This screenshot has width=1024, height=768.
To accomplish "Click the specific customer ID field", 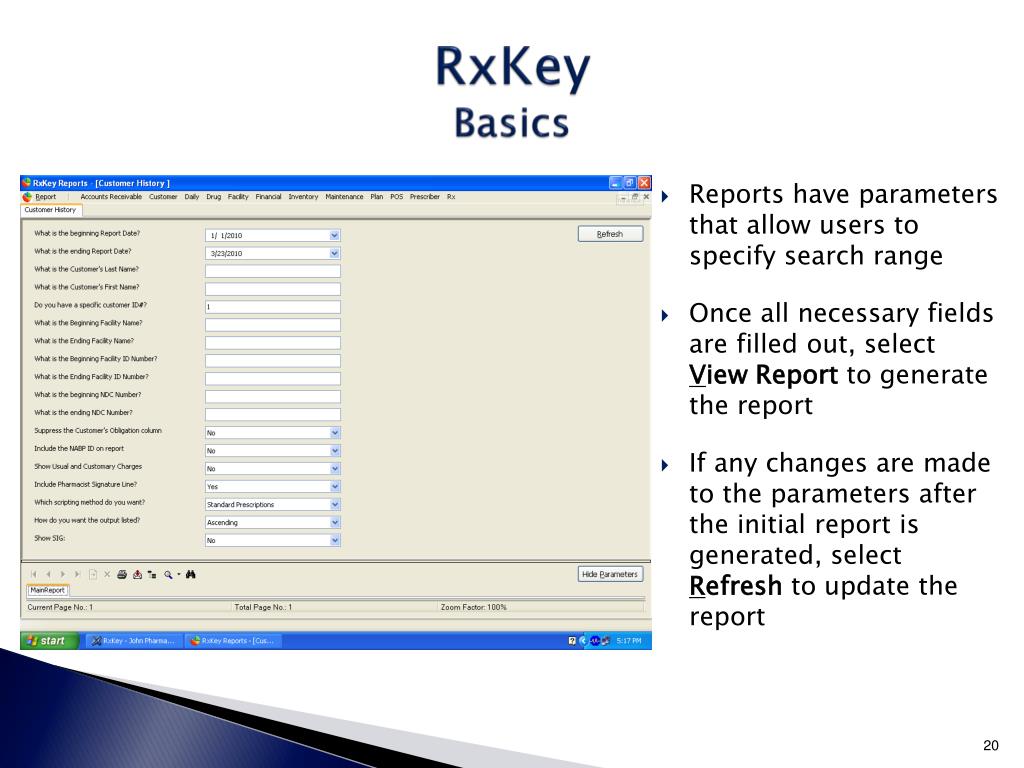I will pos(273,307).
